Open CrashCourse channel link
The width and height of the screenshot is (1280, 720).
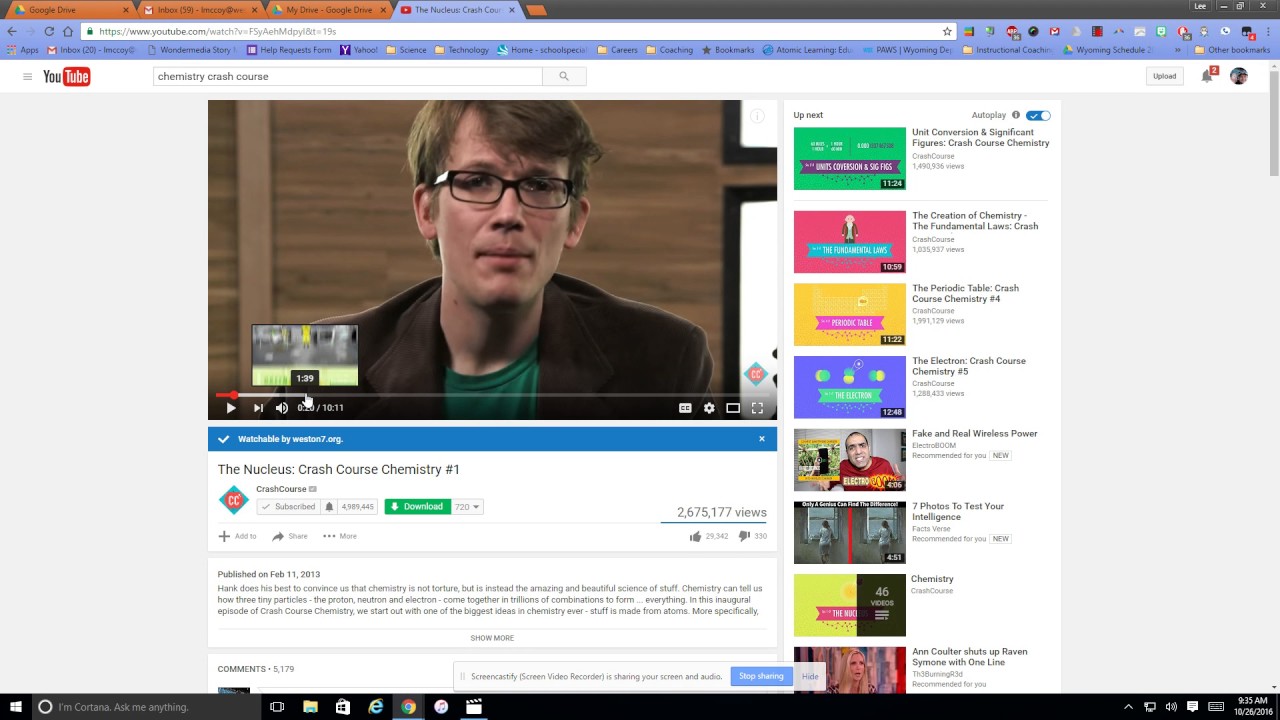(281, 489)
